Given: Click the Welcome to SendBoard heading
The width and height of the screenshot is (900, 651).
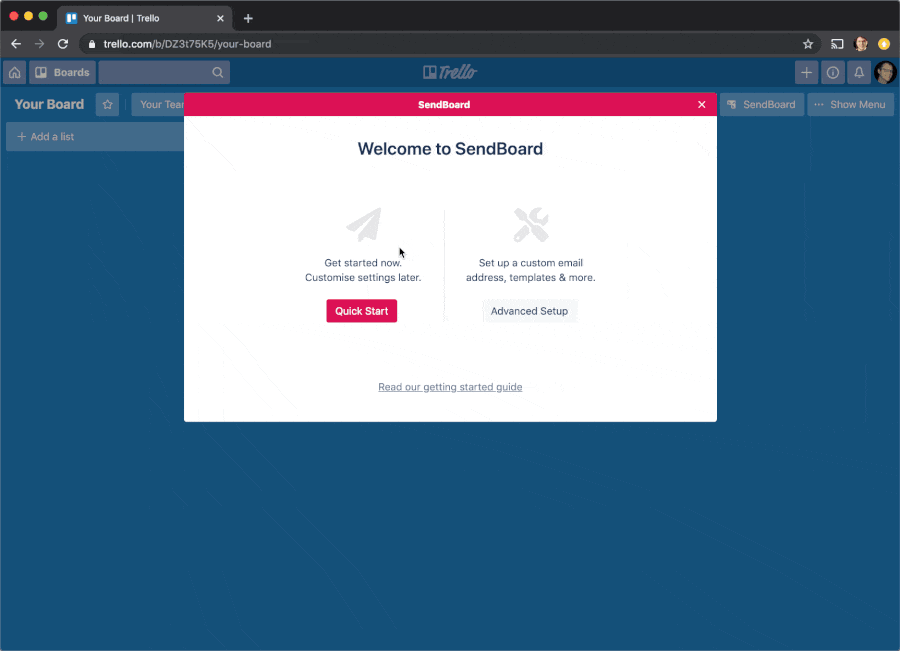Looking at the screenshot, I should (x=450, y=149).
